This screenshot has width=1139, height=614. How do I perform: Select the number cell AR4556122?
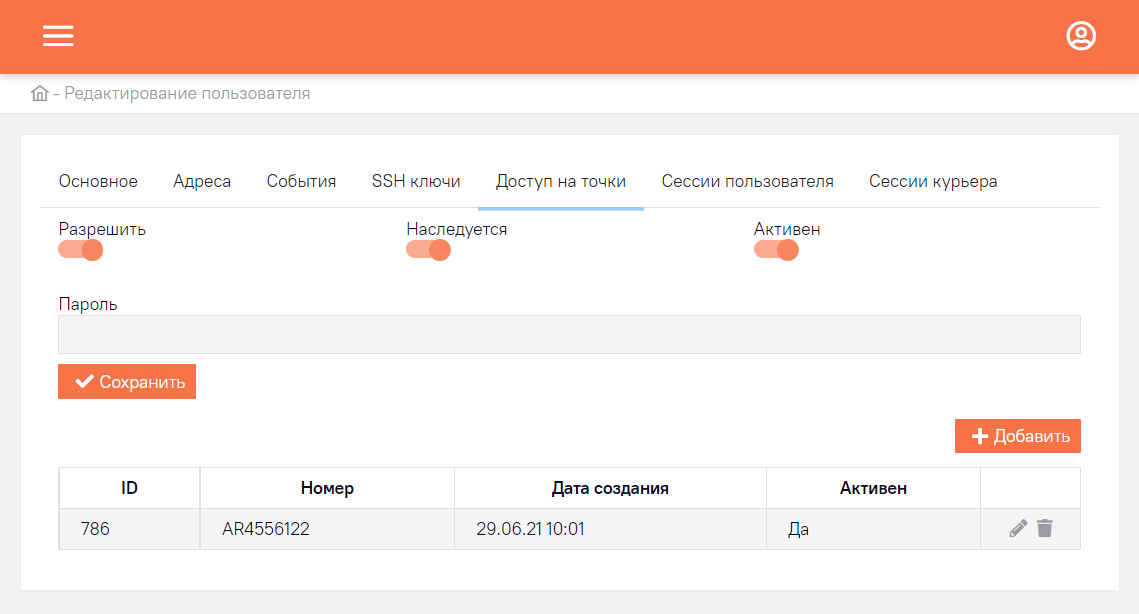coord(327,529)
